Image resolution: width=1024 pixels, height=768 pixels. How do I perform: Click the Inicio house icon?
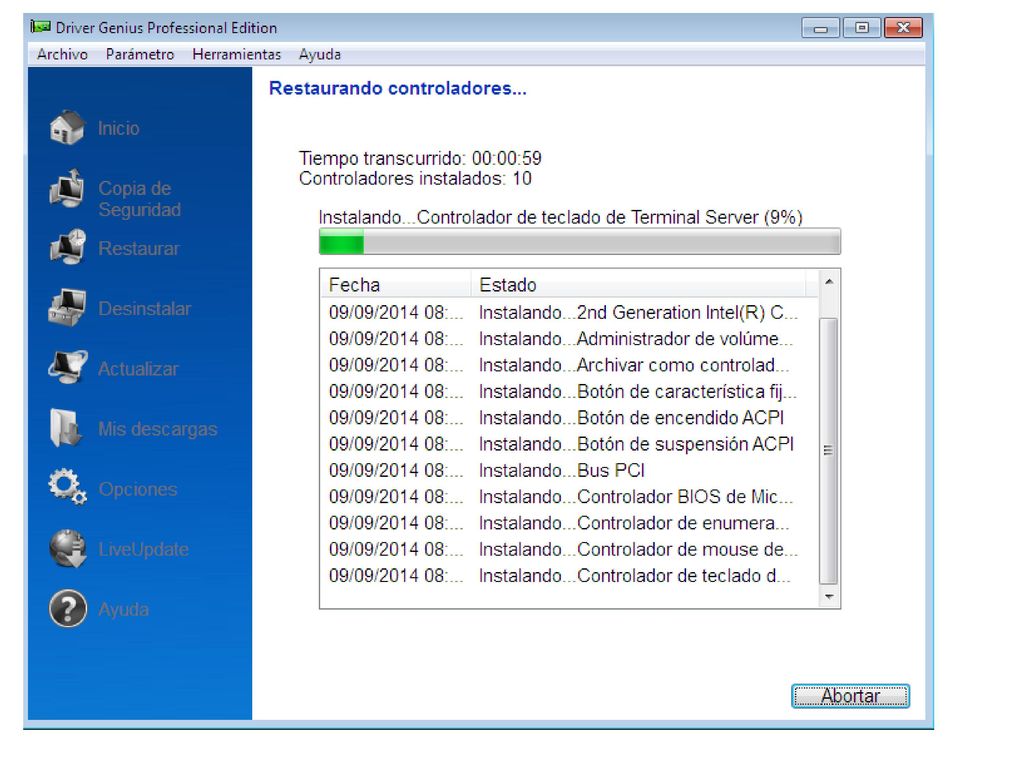coord(67,128)
